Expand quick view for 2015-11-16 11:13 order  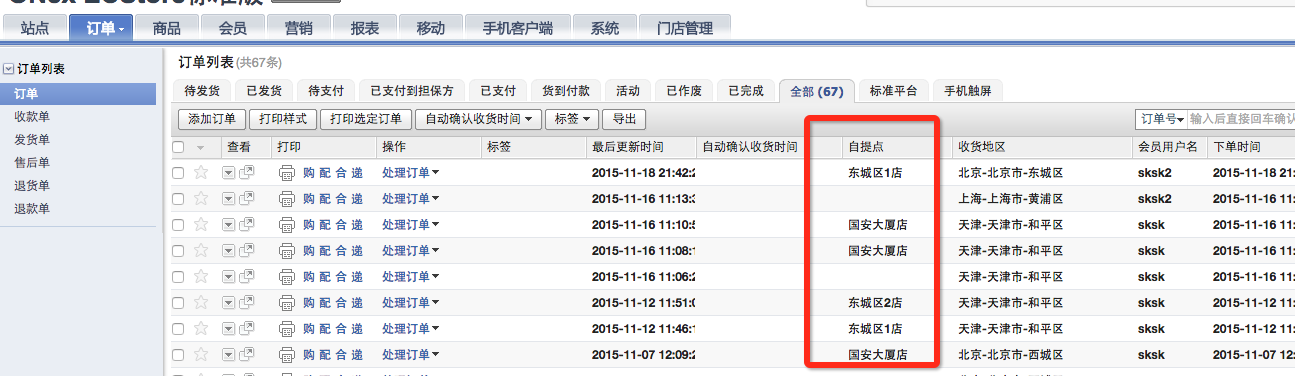click(229, 198)
